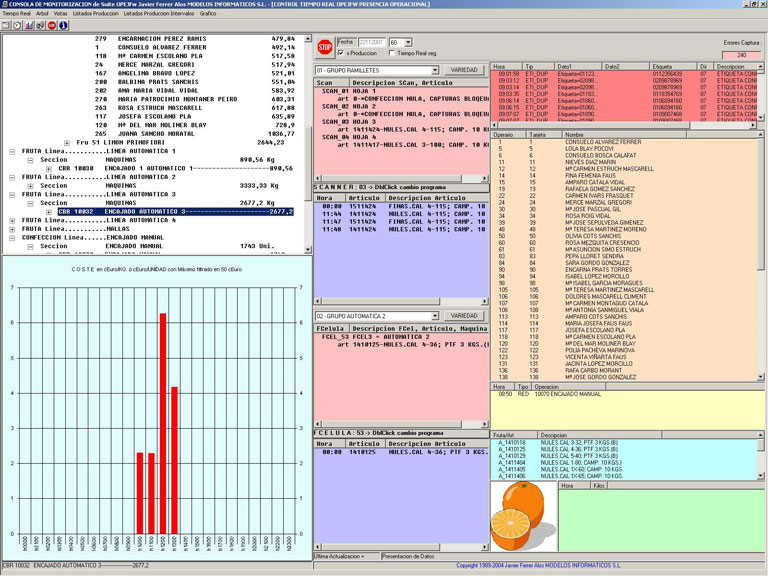This screenshot has height=576, width=768.
Task: Select the CBR 10032 ENCAJADO AUTOMATICO 3 row
Action: (x=175, y=212)
